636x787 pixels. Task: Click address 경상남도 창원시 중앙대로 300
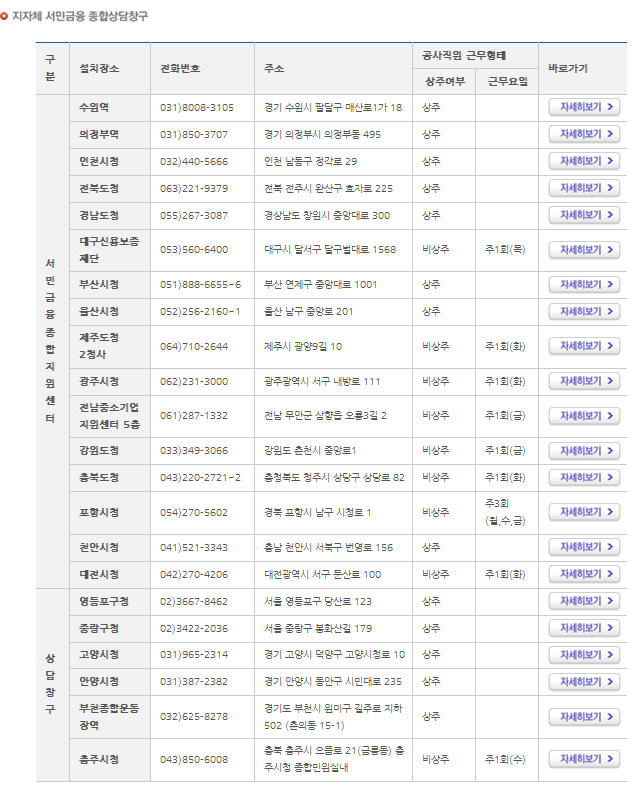327,216
